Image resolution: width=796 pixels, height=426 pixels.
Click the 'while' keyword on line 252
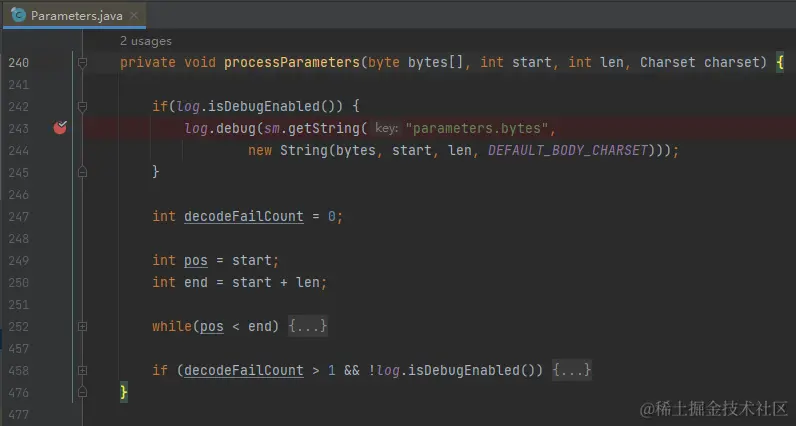click(x=172, y=326)
